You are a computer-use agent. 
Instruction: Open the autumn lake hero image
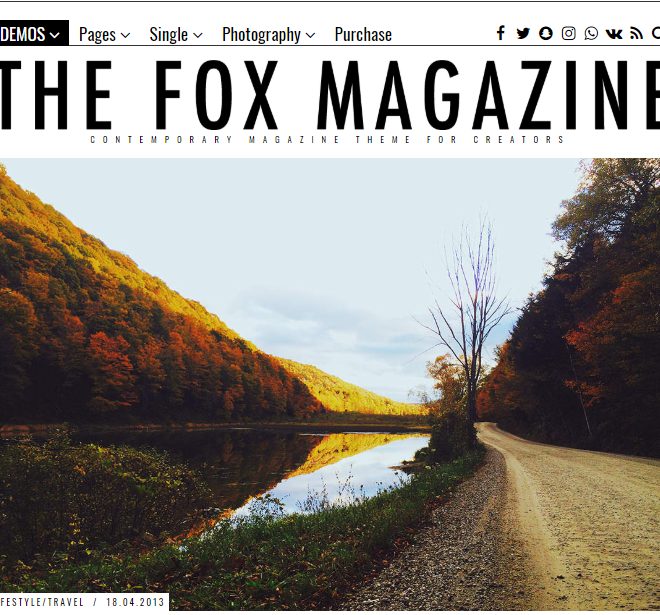tap(330, 384)
